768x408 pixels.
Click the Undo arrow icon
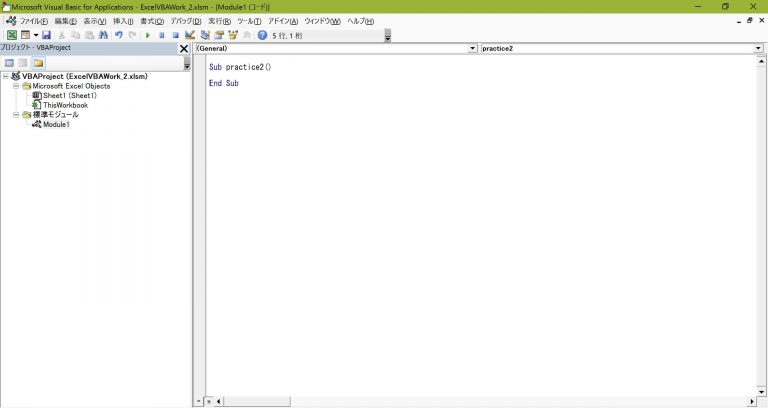tap(118, 35)
